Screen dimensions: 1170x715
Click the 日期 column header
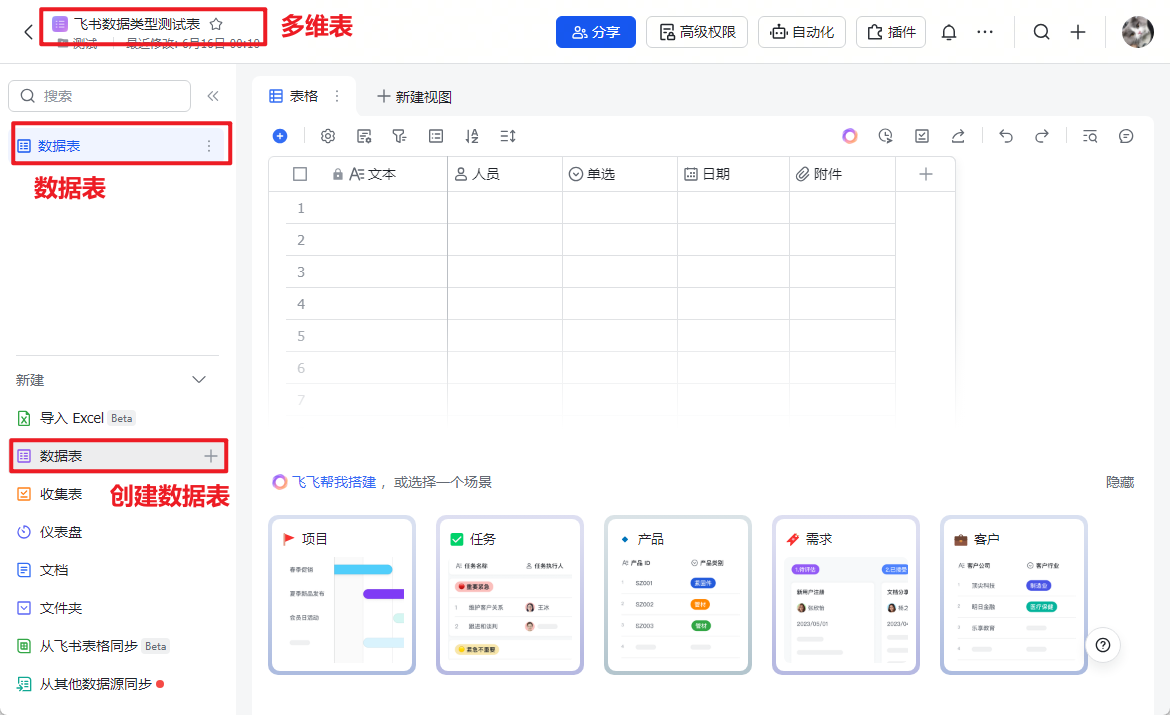[733, 174]
